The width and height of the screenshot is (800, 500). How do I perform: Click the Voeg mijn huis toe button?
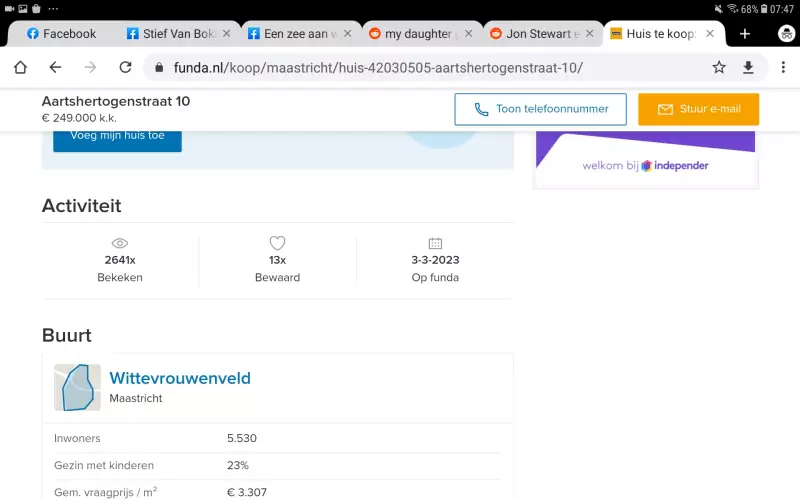click(x=117, y=136)
